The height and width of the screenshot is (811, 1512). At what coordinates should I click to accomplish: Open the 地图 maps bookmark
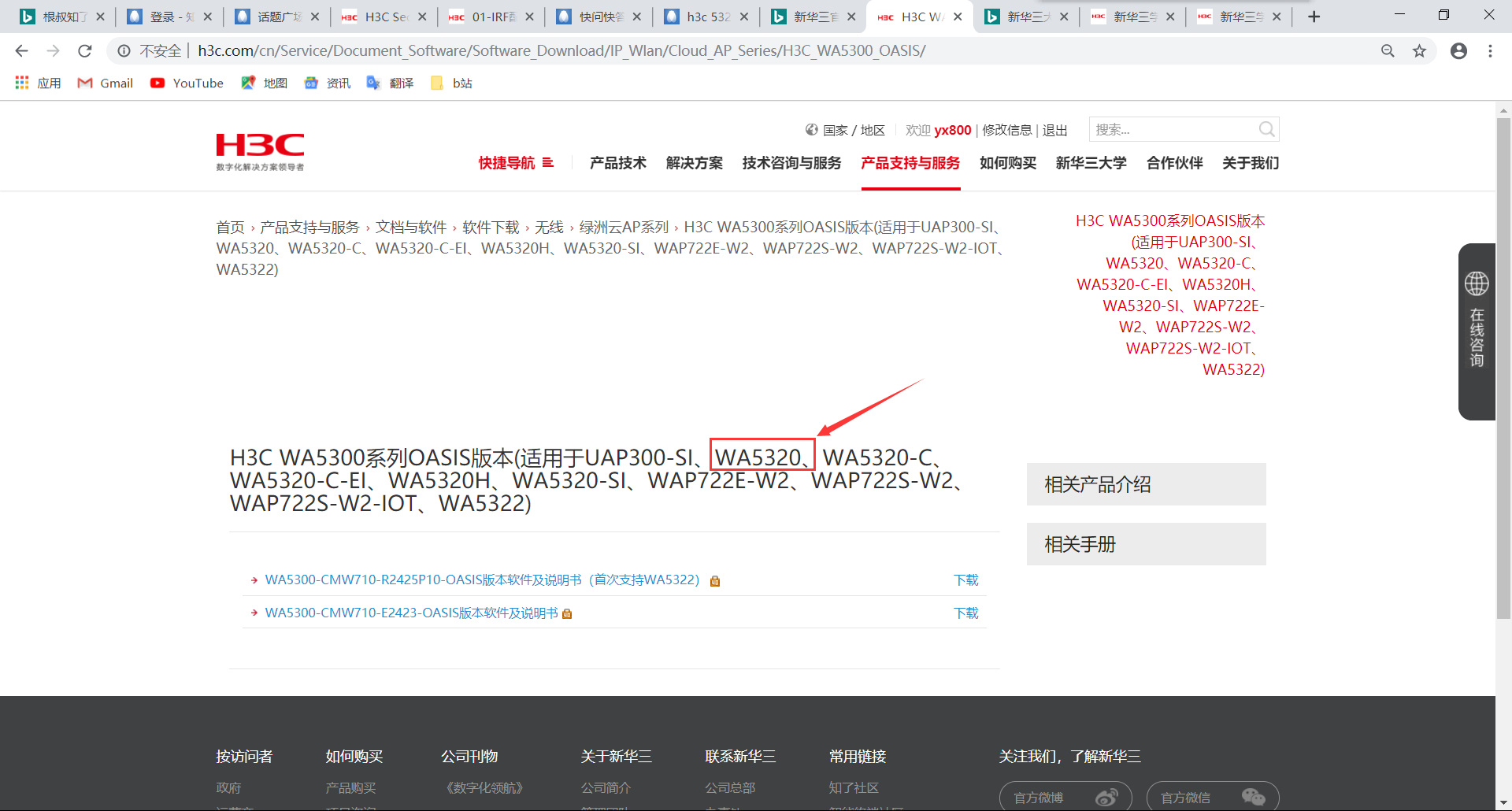[264, 83]
